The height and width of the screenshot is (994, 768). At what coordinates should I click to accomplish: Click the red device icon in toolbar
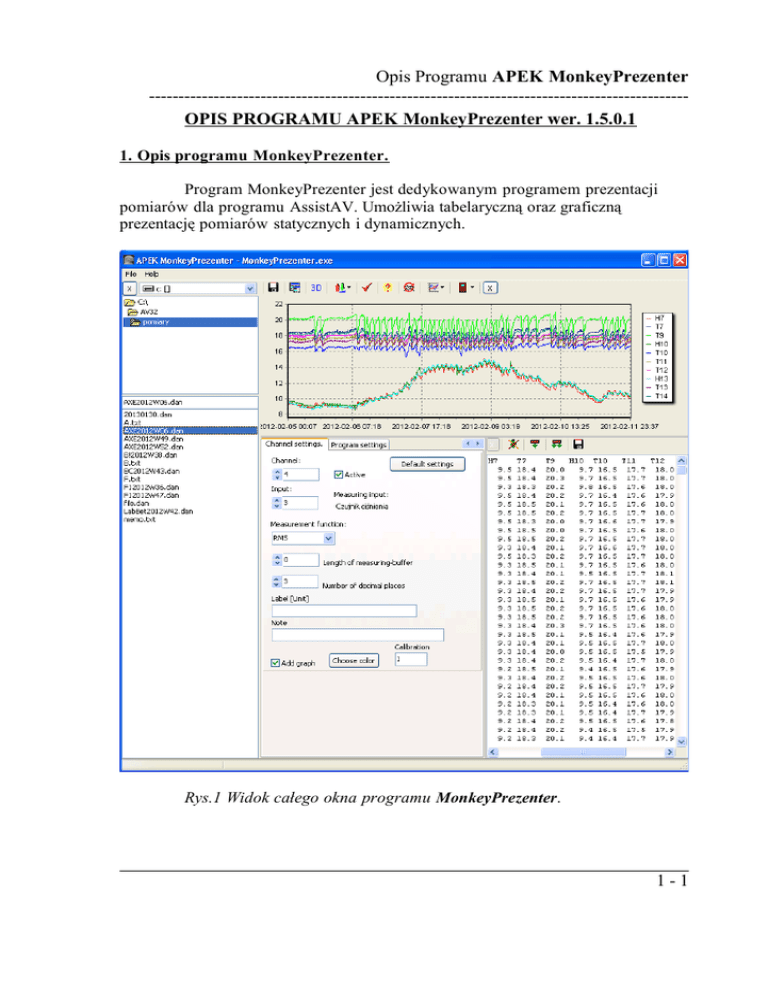(x=461, y=288)
